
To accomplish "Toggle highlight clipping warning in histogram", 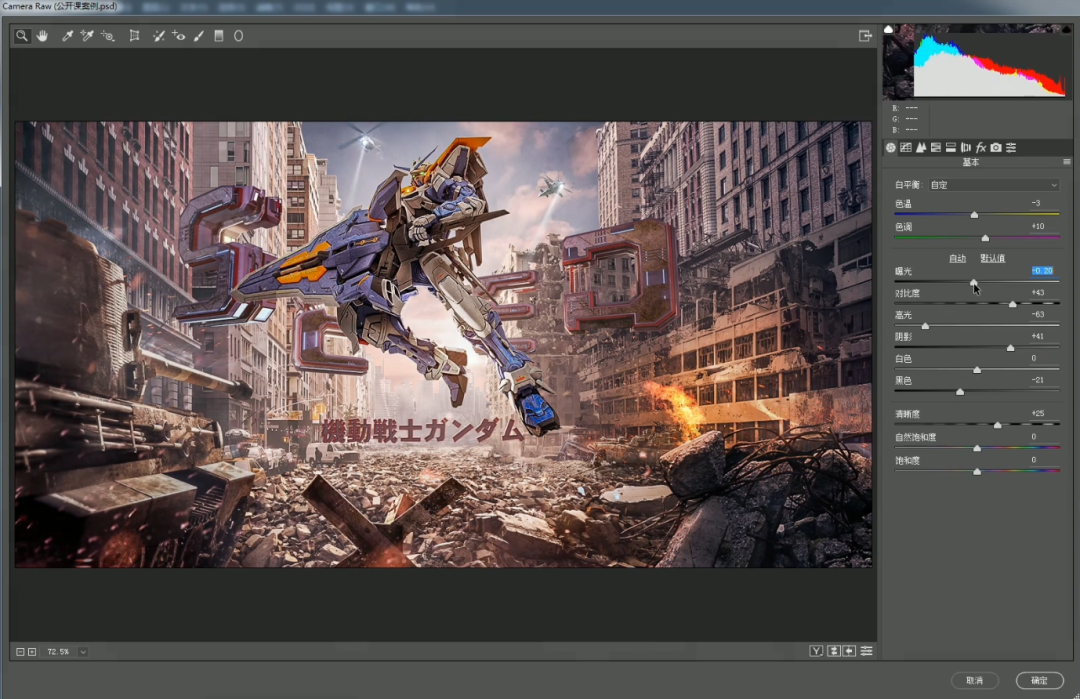I will pos(1066,29).
